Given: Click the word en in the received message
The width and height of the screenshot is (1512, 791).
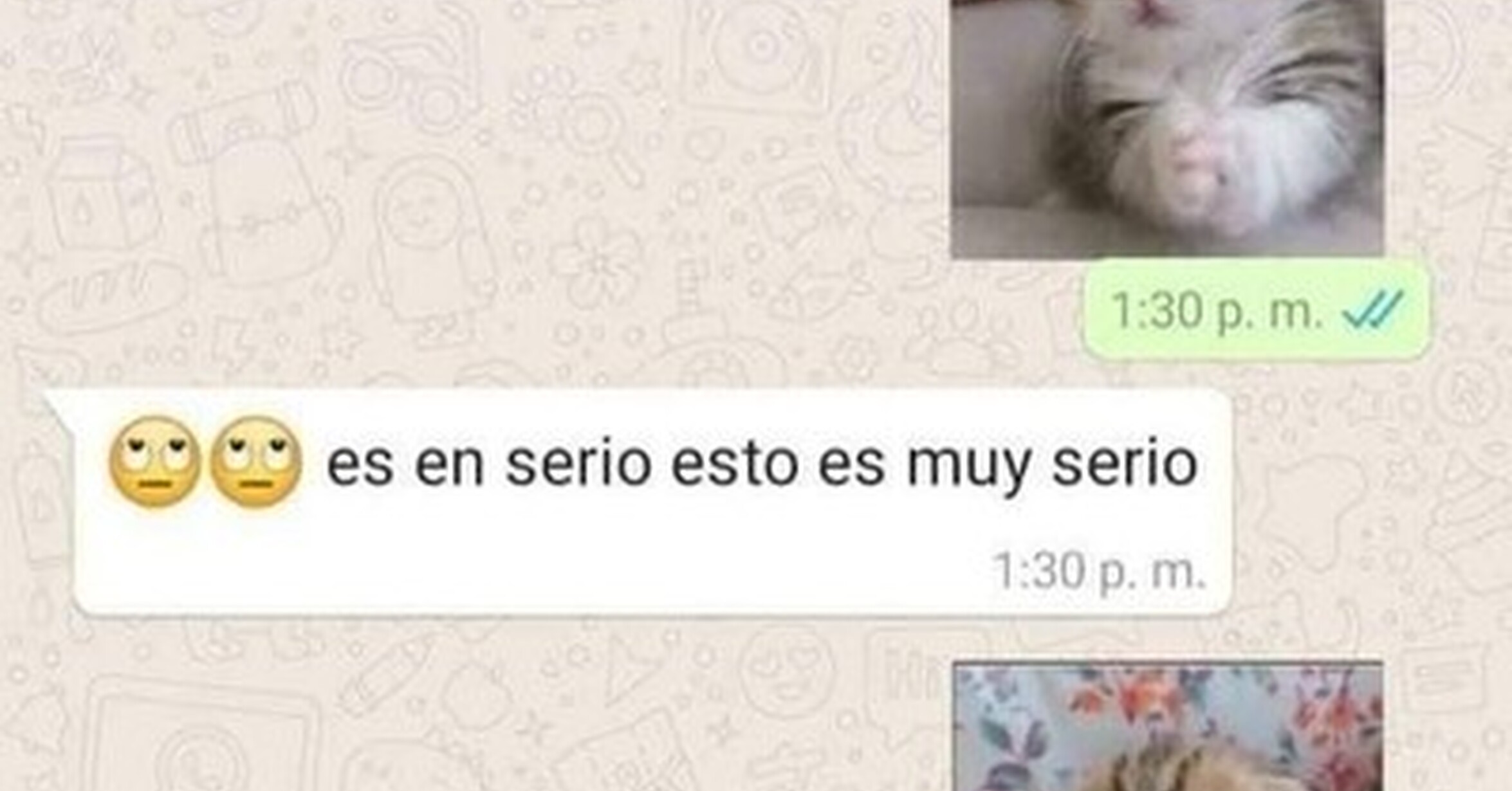Looking at the screenshot, I should click(449, 466).
